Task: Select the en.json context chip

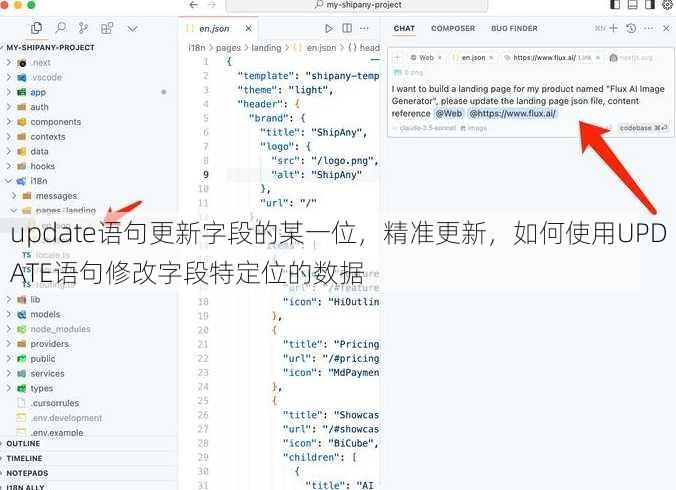Action: (473, 58)
